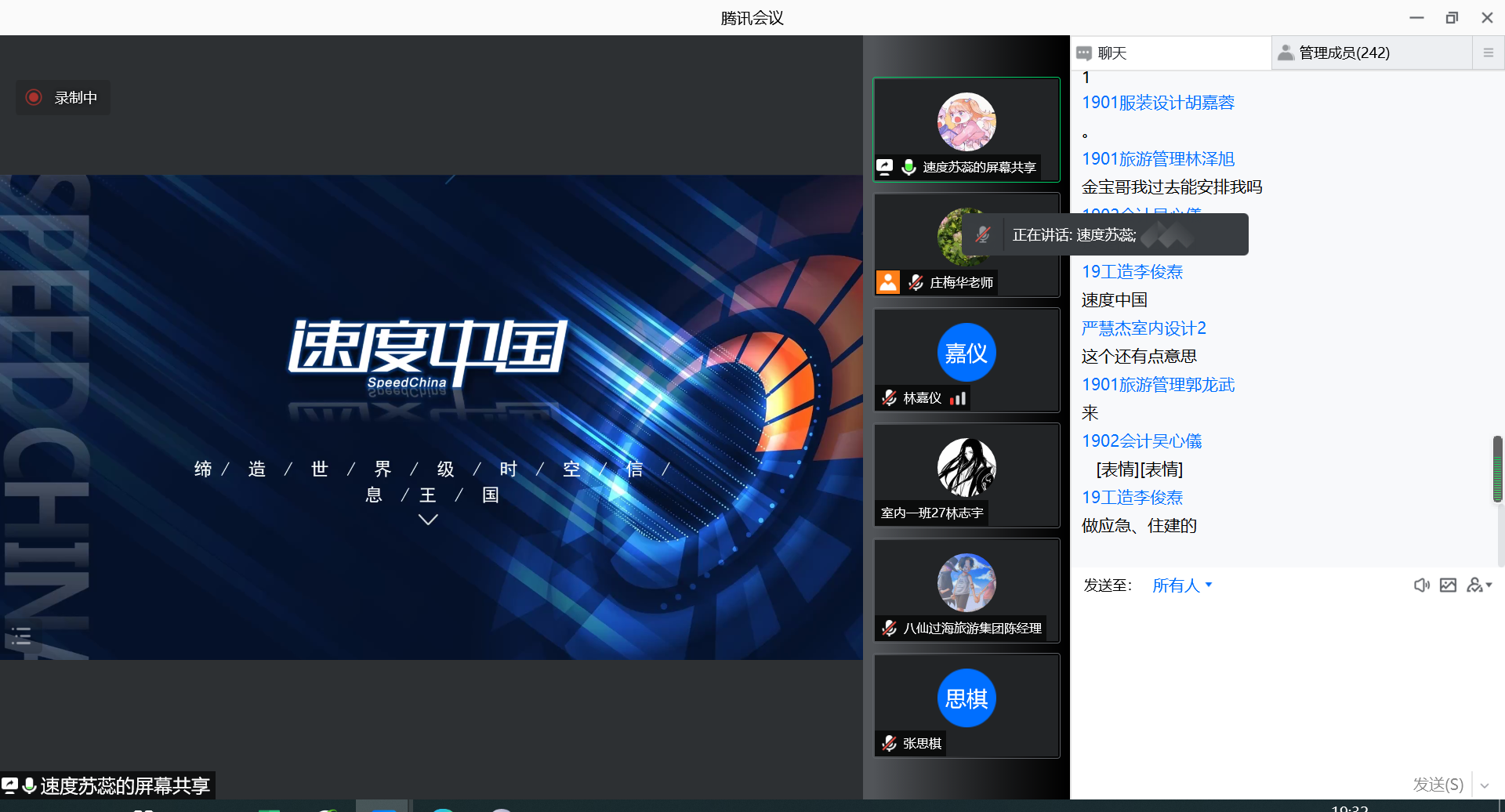This screenshot has width=1505, height=812.
Task: Click the screen share icon in 速度苏蕊 tile
Action: point(885,167)
